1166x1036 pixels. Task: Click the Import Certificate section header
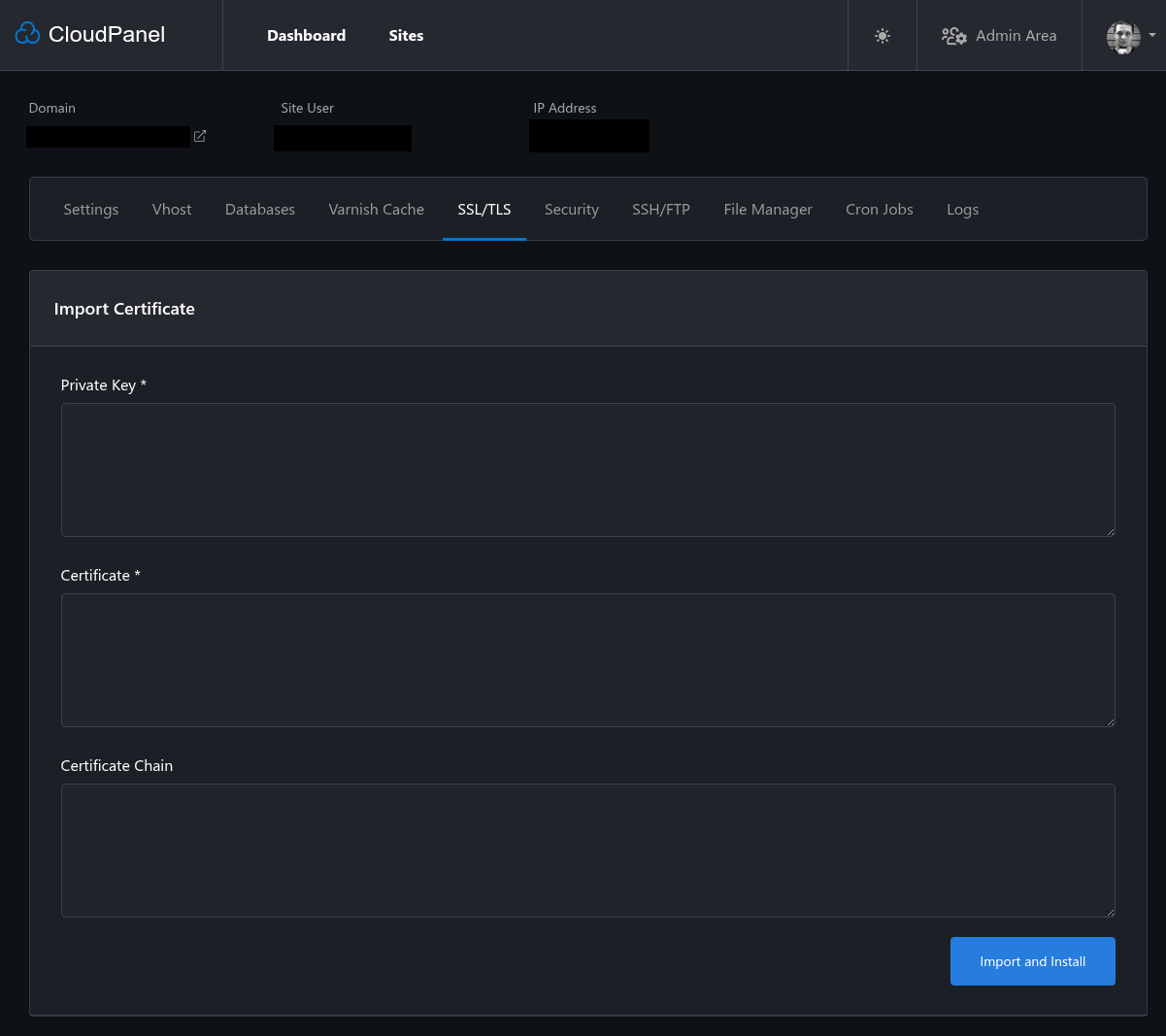coord(124,308)
